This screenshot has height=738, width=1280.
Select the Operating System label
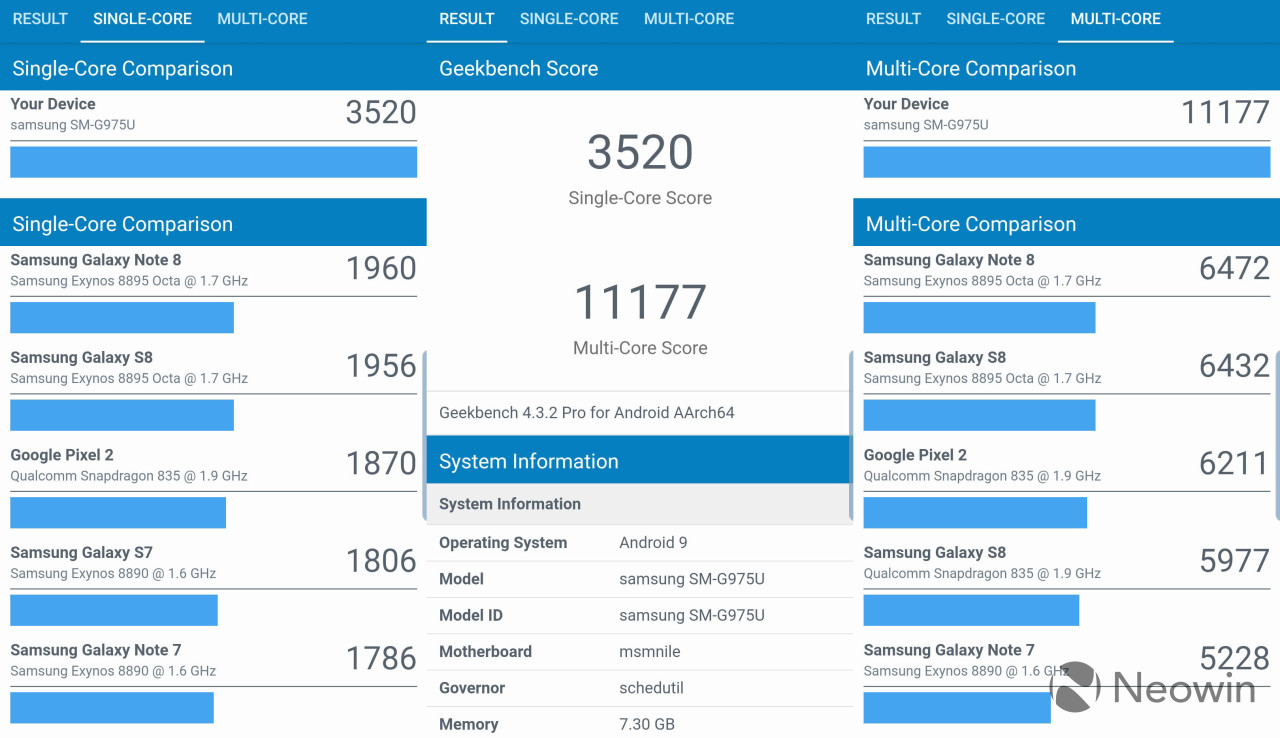(x=503, y=543)
